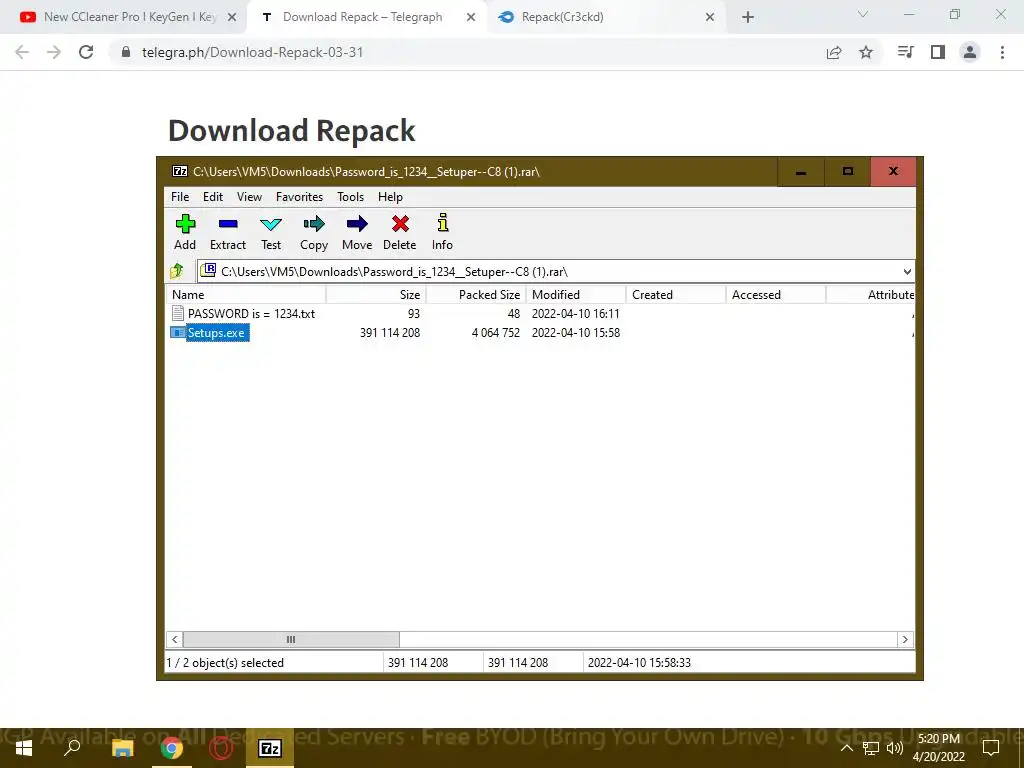This screenshot has width=1024, height=768.
Task: Sort by Modified column header
Action: pyautogui.click(x=576, y=295)
